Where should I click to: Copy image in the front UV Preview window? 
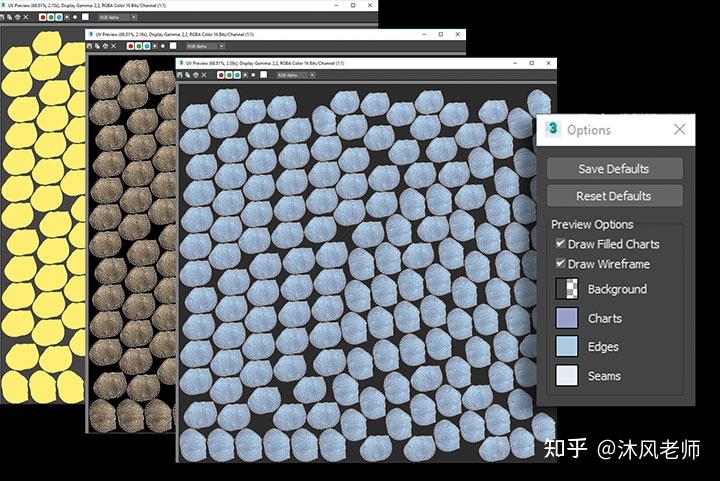tap(187, 75)
